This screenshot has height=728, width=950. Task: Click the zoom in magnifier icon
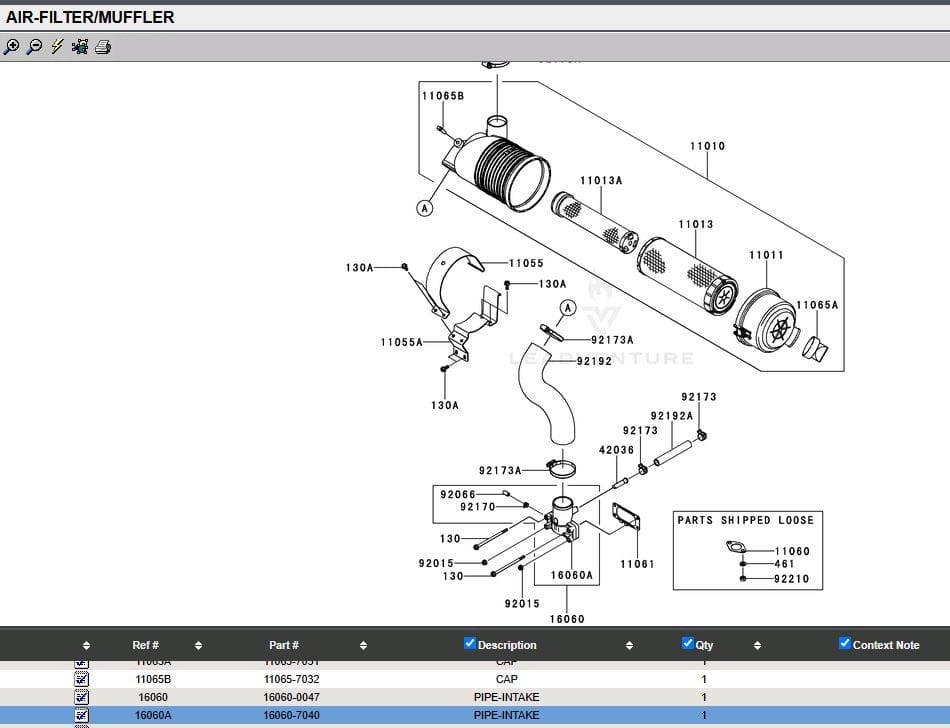tap(11, 46)
